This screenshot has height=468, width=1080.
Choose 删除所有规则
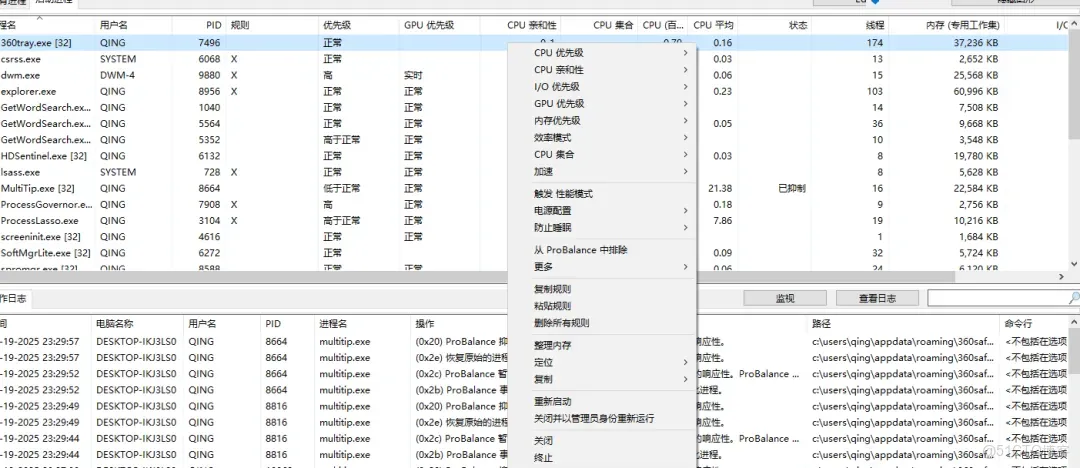point(601,323)
